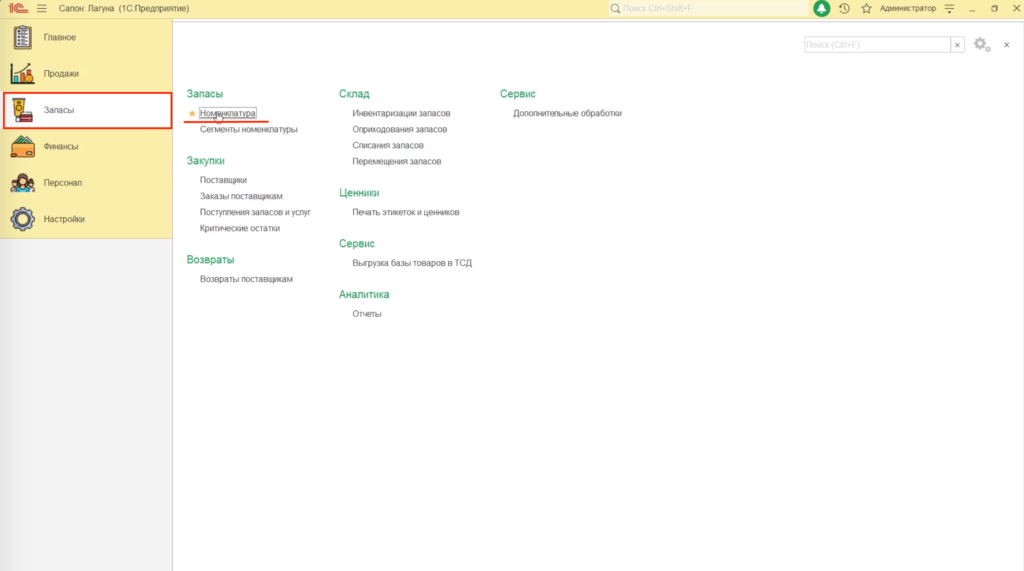
Task: Focus the Поиск Ctrl+Shift+F field
Action: (714, 8)
